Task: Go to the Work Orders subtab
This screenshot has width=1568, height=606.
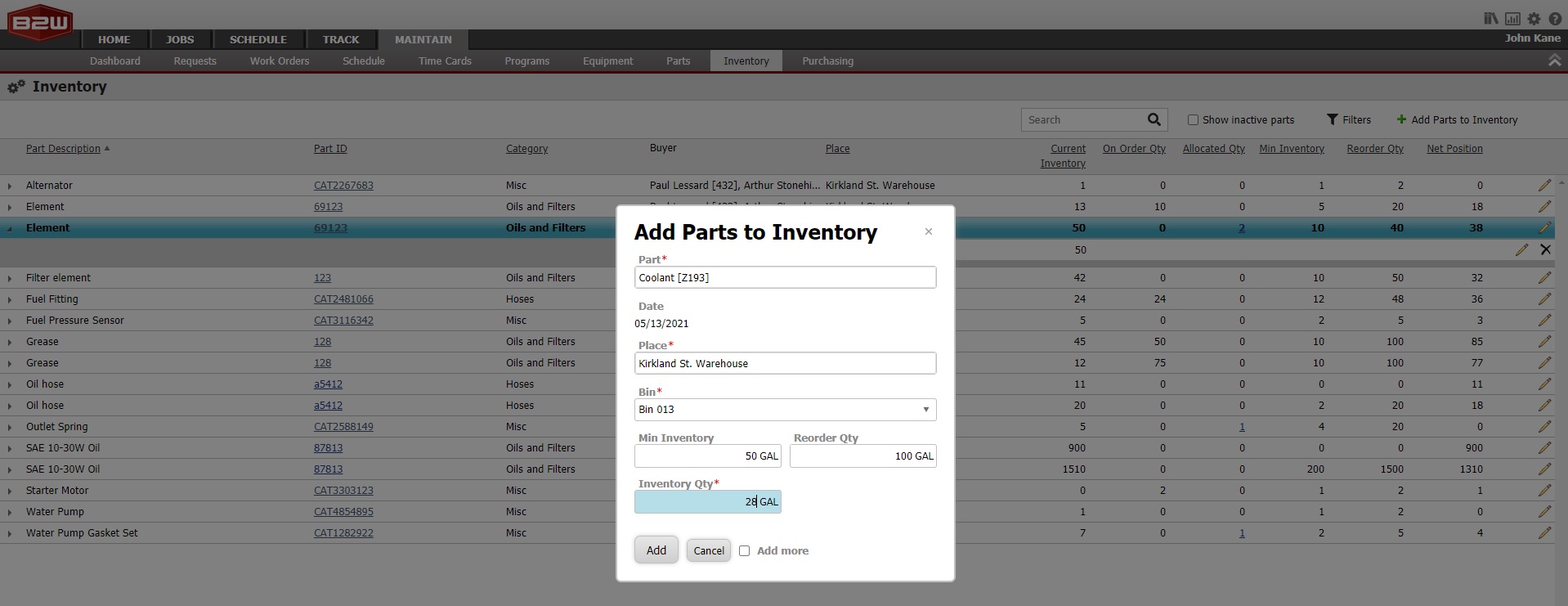Action: pyautogui.click(x=280, y=61)
